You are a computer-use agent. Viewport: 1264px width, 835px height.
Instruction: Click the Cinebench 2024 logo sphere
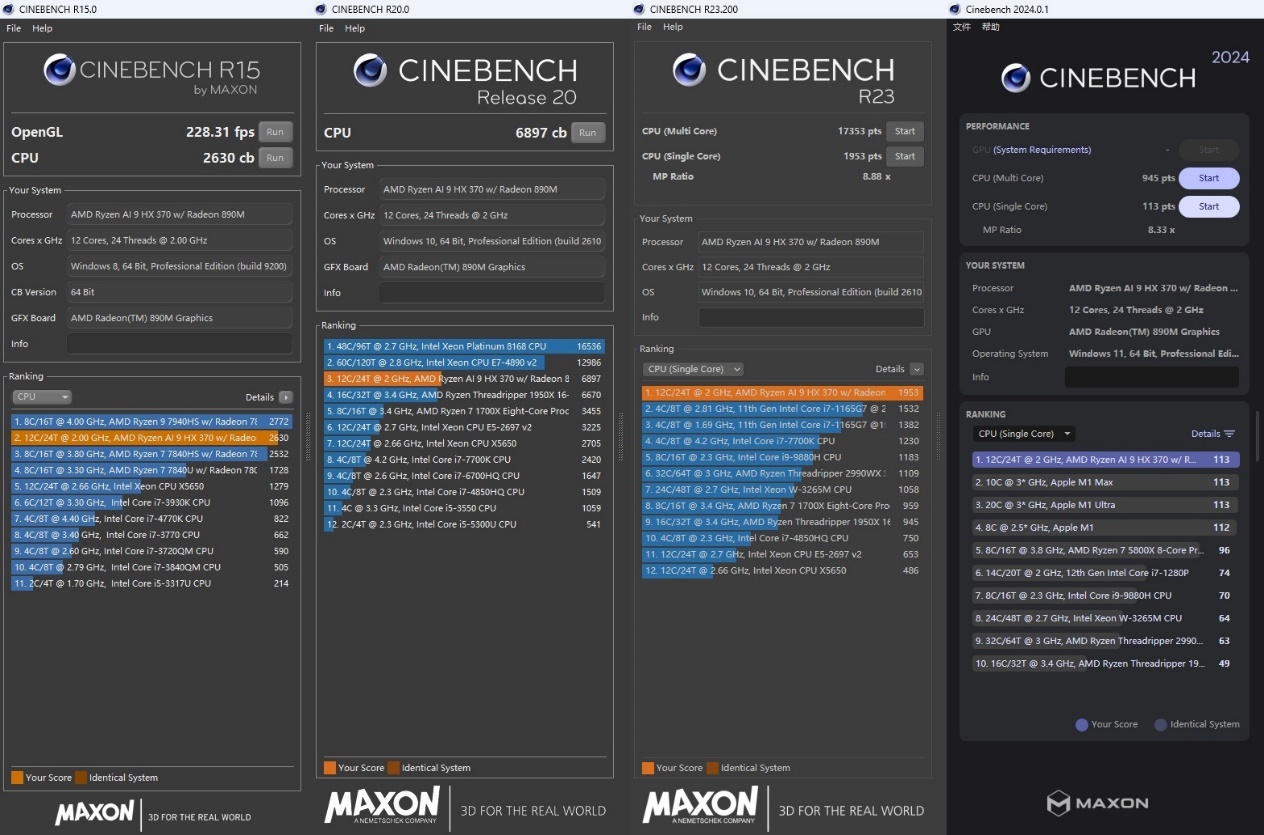point(1016,78)
